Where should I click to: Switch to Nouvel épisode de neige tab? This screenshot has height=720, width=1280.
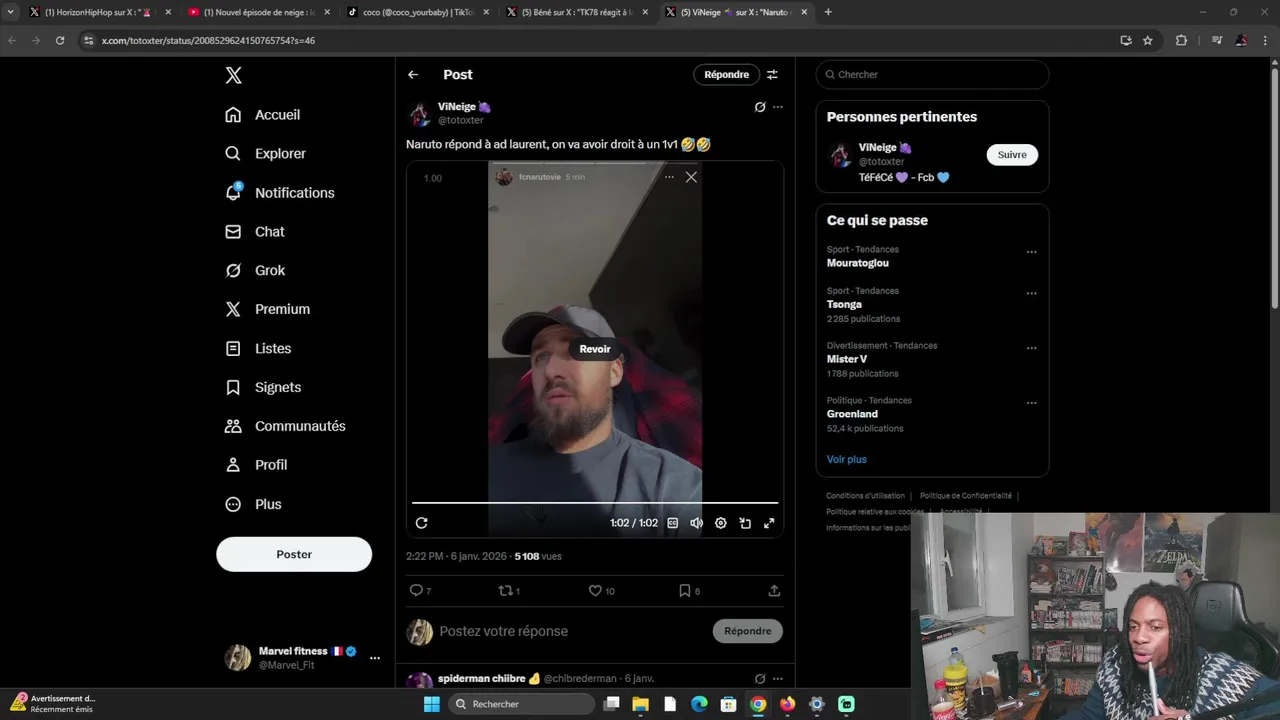point(259,12)
